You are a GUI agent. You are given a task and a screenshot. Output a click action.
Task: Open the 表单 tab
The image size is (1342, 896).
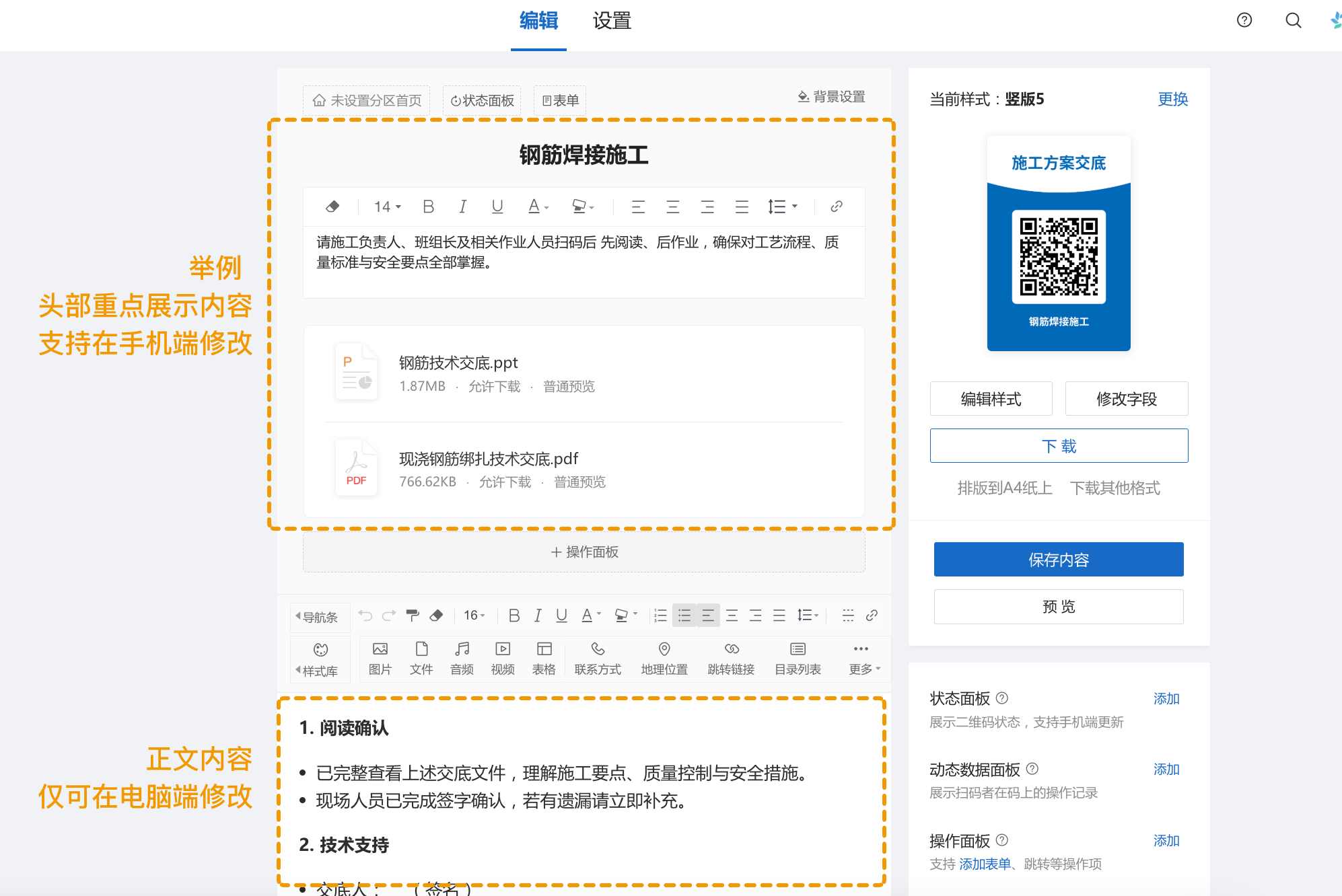[560, 101]
